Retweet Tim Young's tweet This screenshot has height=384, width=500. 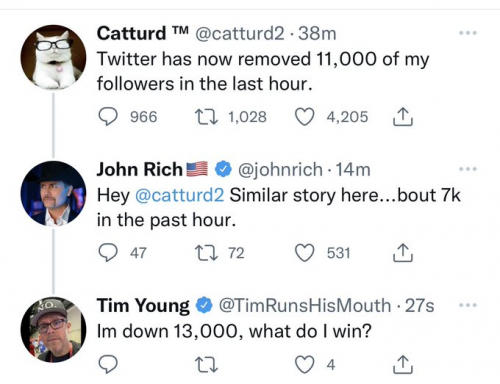coord(206,365)
